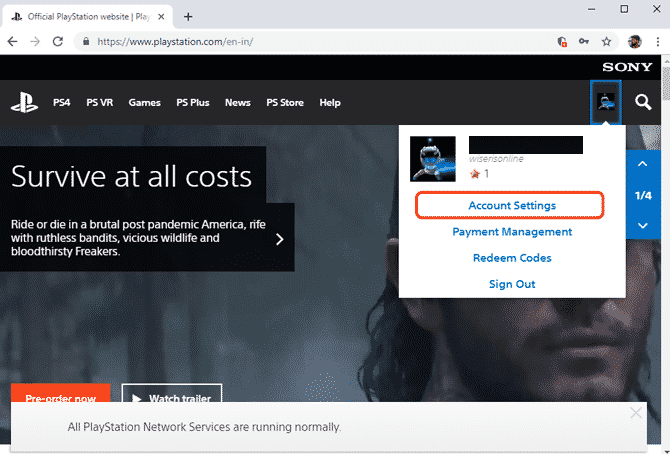The height and width of the screenshot is (454, 670).
Task: Click the profile avatar thumbnail in dropdown
Action: pyautogui.click(x=432, y=159)
